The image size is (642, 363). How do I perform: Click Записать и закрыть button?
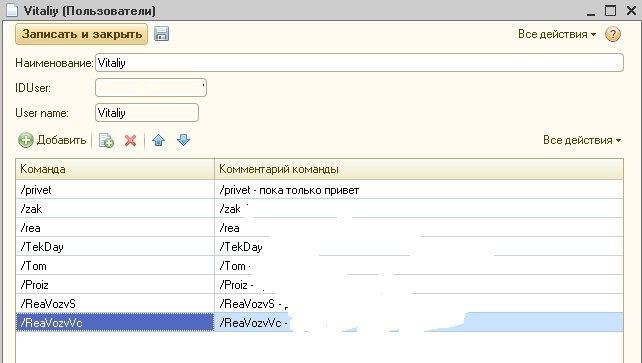(x=81, y=34)
